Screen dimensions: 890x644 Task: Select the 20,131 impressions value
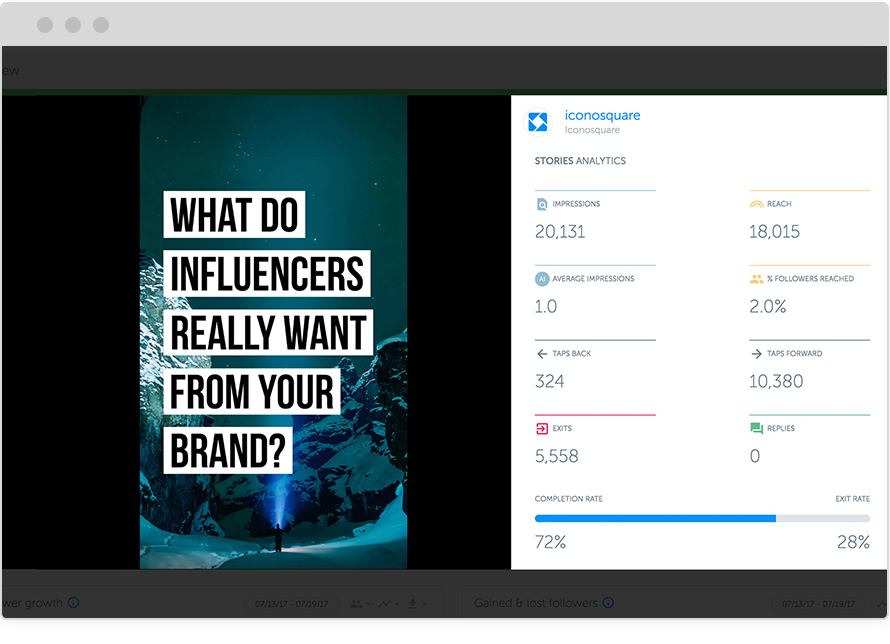[x=560, y=231]
